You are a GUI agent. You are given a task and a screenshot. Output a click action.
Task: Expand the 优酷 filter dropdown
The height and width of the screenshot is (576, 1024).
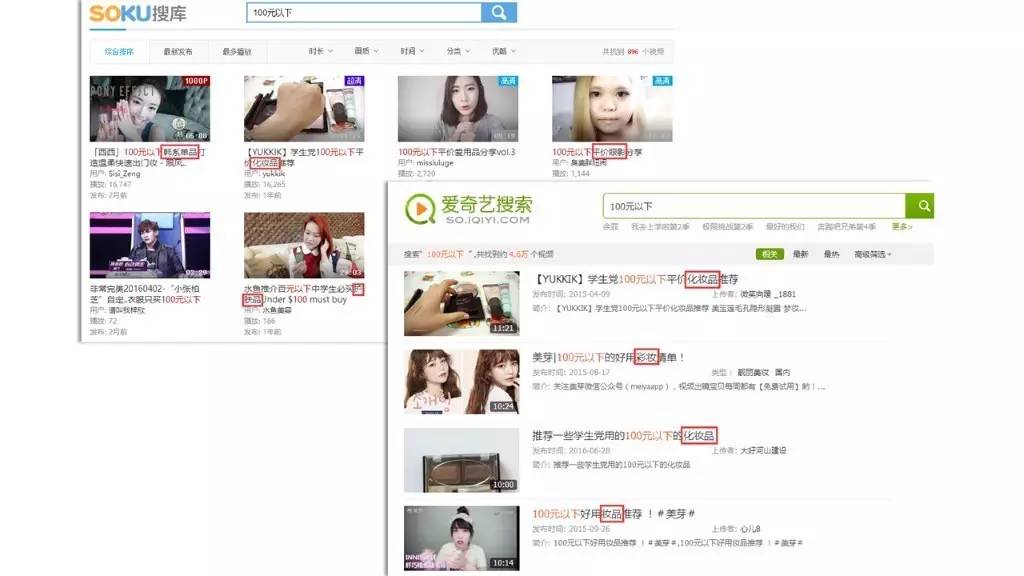(x=504, y=51)
